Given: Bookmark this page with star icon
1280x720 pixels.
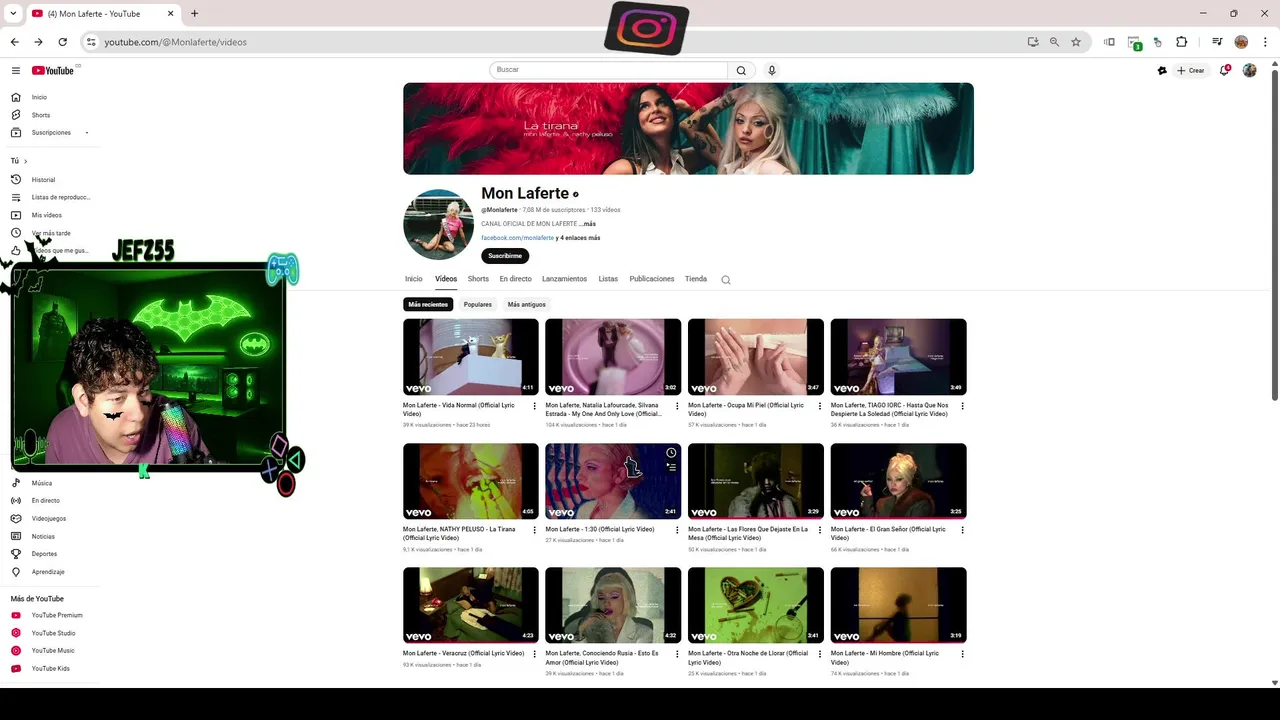Looking at the screenshot, I should (1076, 42).
